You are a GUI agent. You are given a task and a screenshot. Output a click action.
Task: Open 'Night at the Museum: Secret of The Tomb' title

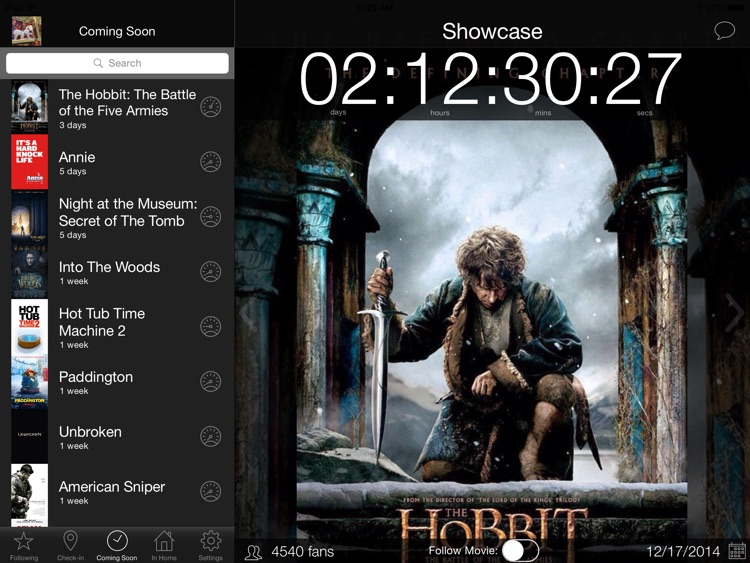[128, 212]
